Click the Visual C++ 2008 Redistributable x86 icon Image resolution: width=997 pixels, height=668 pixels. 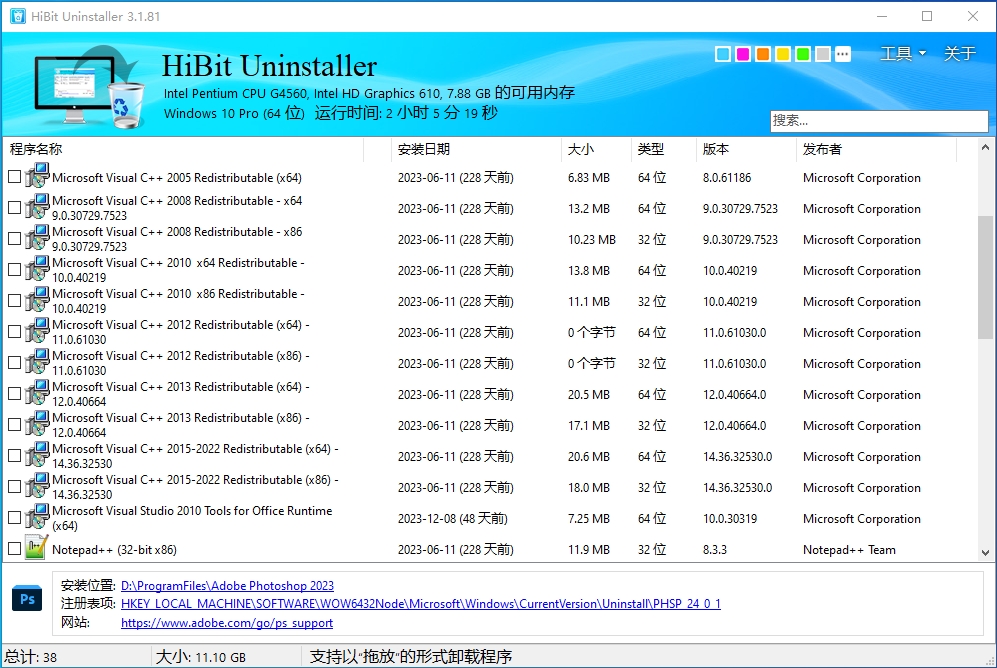pos(37,238)
